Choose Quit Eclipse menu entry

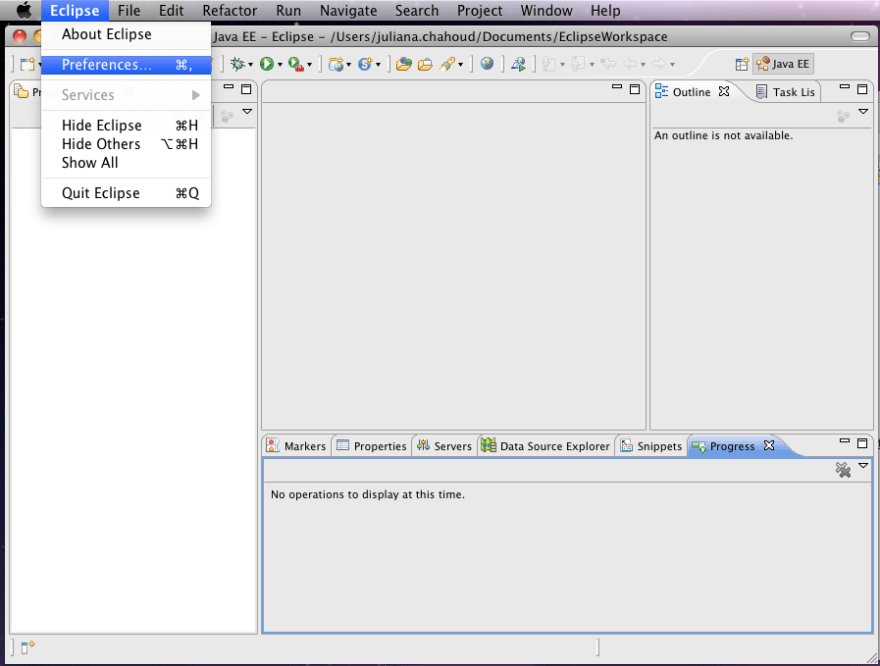(100, 193)
